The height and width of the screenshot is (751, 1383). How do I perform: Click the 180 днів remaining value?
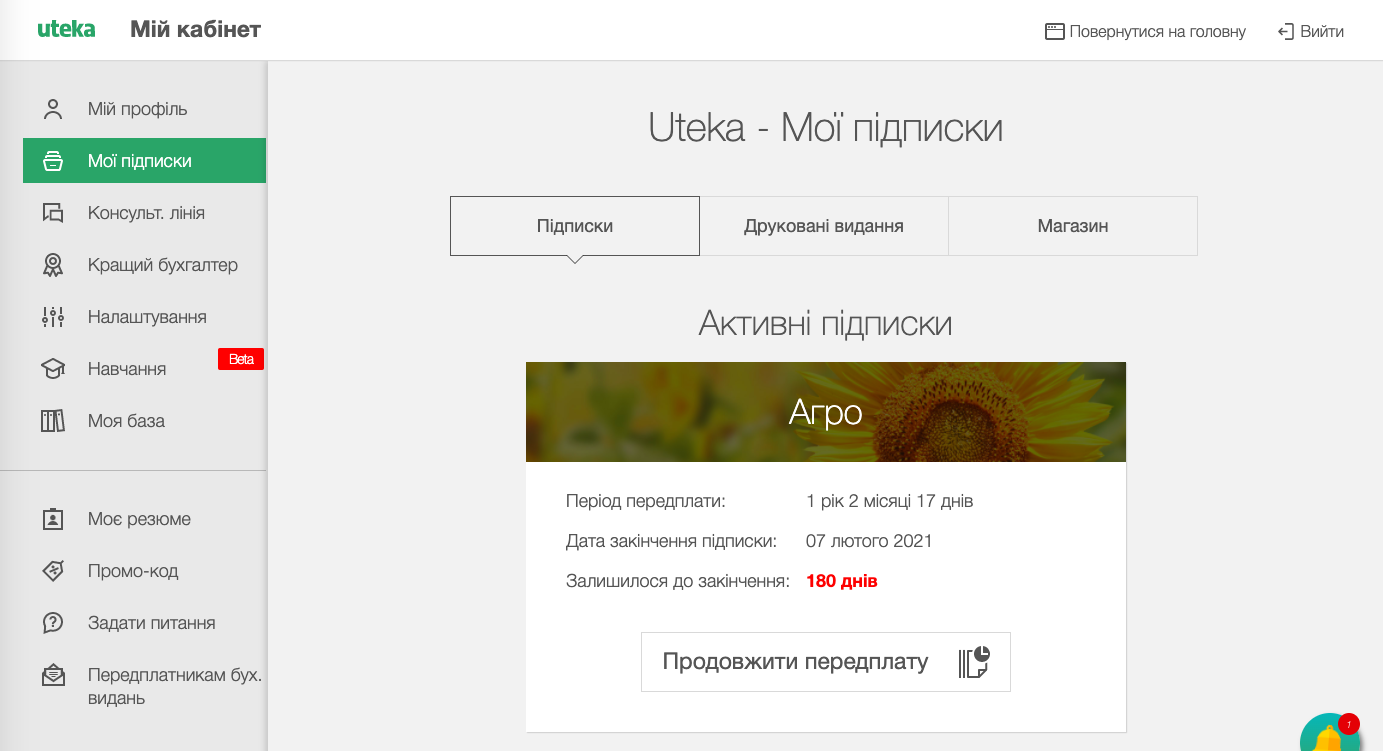(x=842, y=581)
